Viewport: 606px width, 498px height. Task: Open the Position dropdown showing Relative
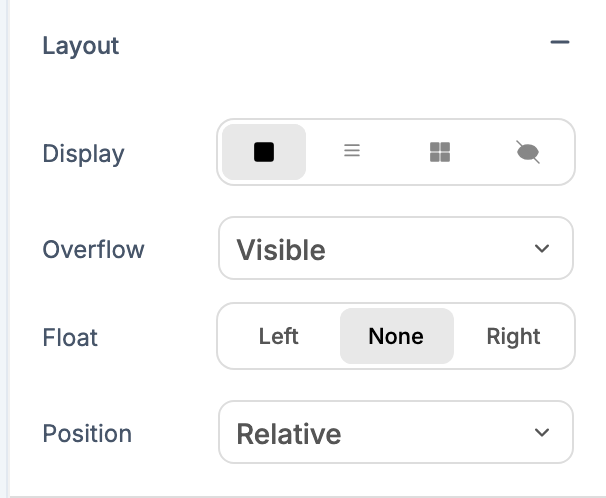coord(395,433)
